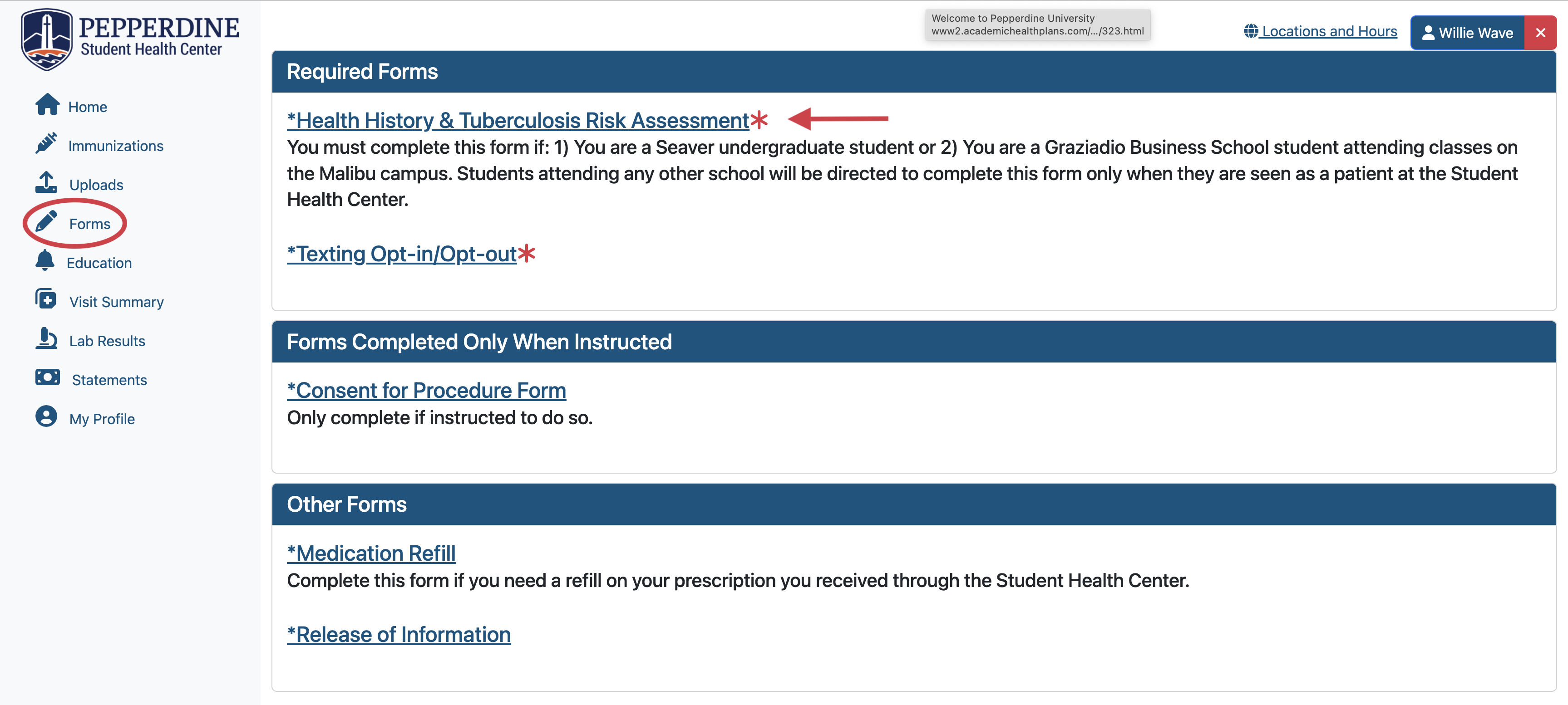
Task: Click the Visit Summary plus icon
Action: 46,300
